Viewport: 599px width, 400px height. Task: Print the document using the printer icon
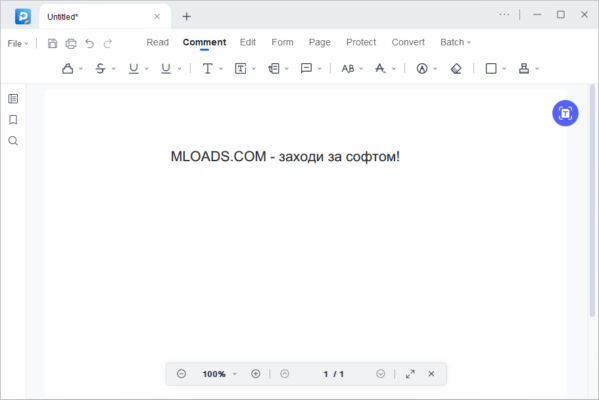(x=71, y=44)
